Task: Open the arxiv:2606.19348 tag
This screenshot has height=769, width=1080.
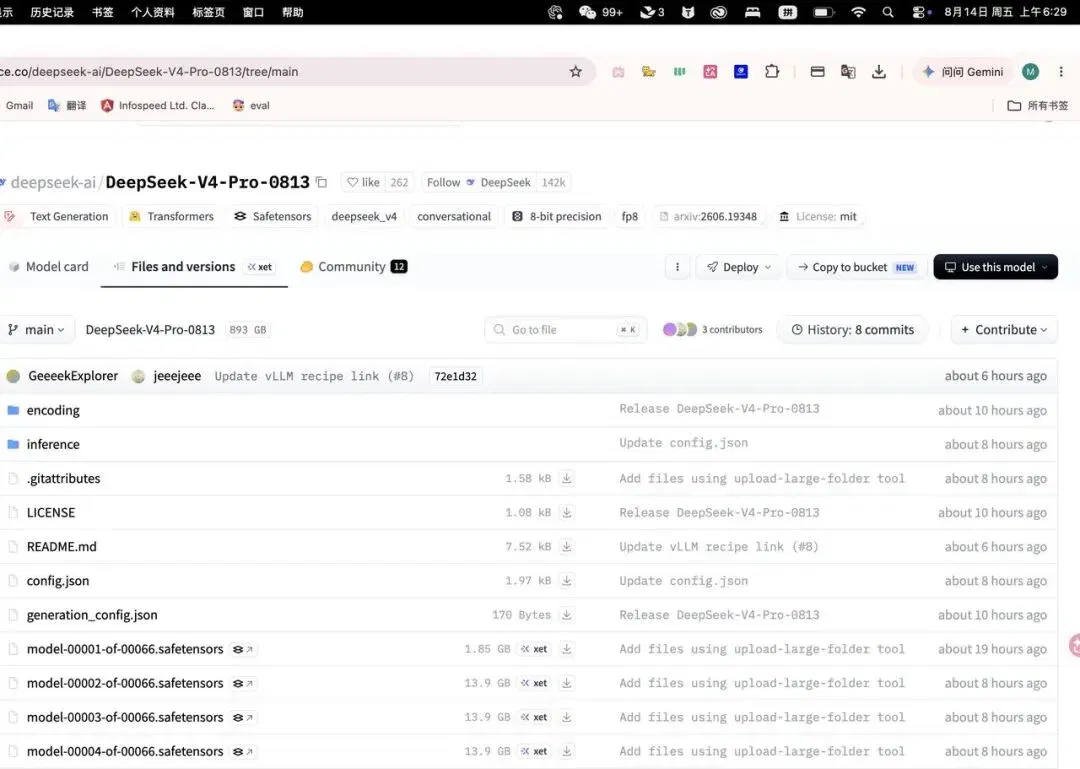Action: (708, 216)
